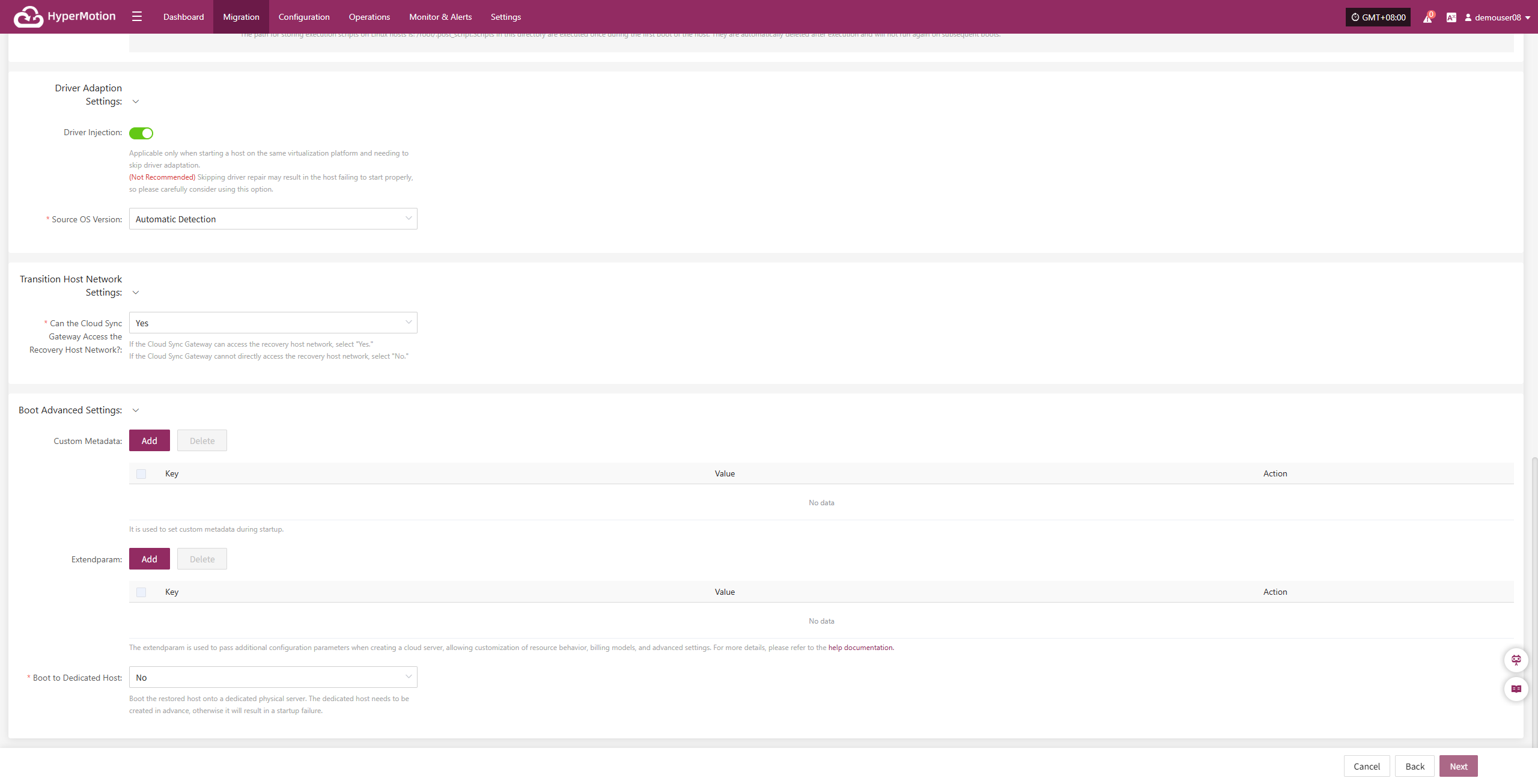Open the alerts notification bell icon
The width and height of the screenshot is (1538, 784).
click(x=1427, y=18)
